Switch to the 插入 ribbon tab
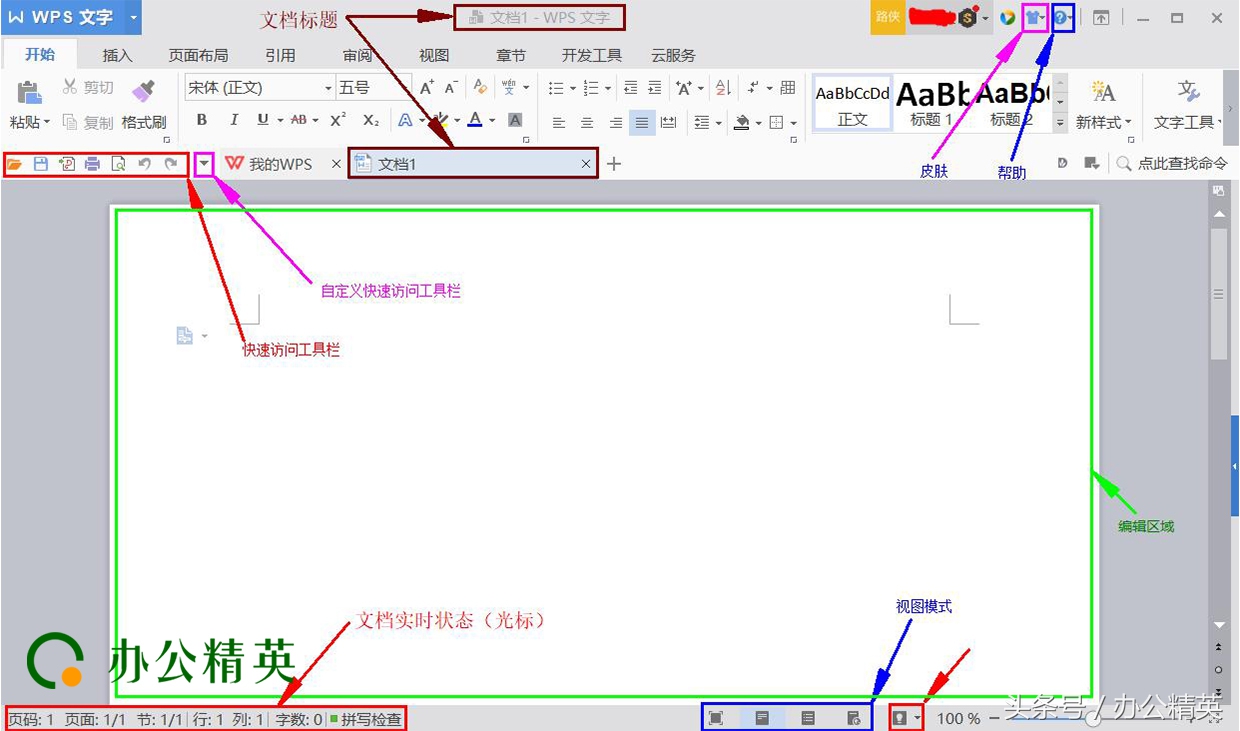 tap(117, 55)
